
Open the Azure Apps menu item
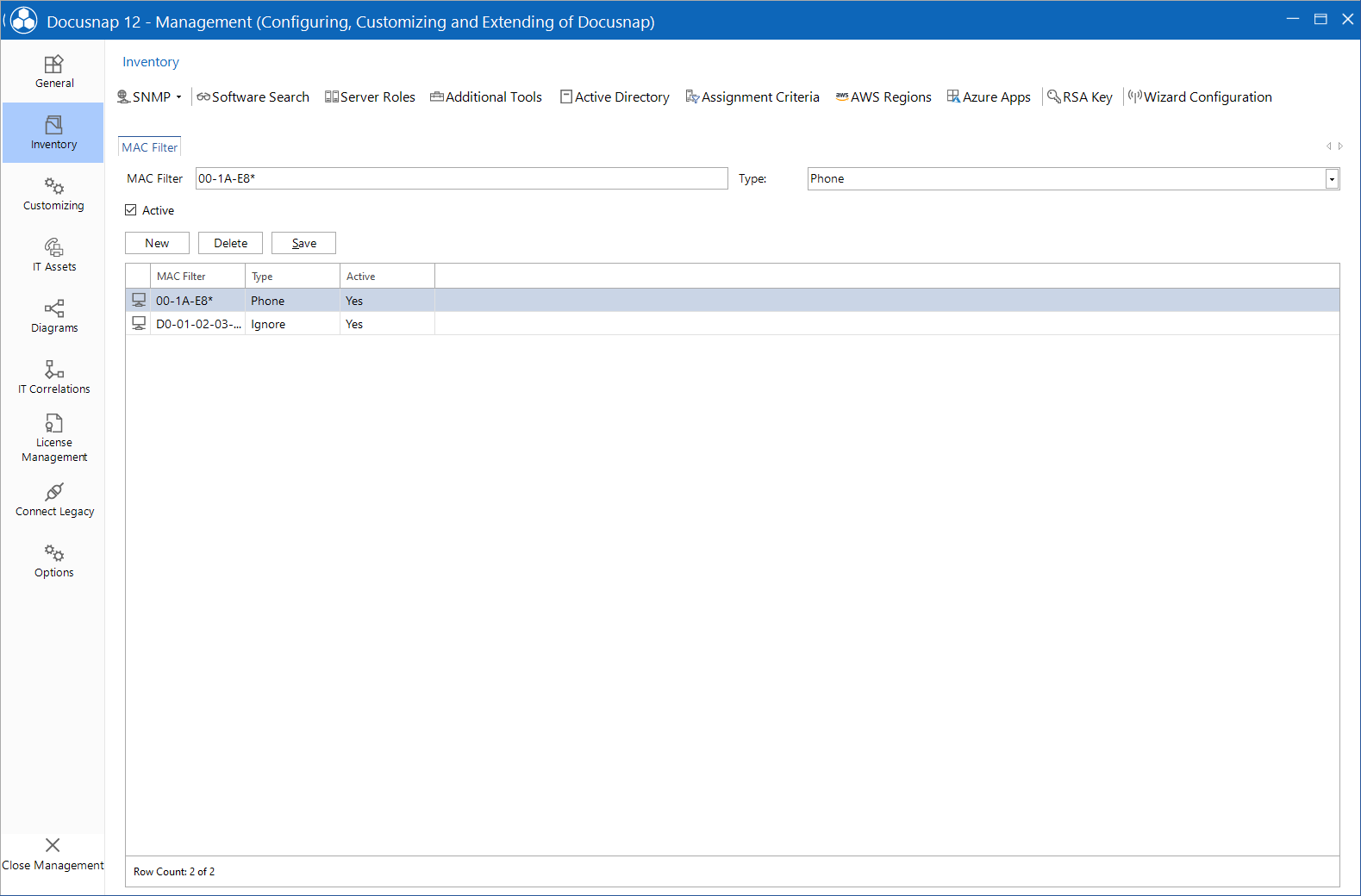(989, 96)
